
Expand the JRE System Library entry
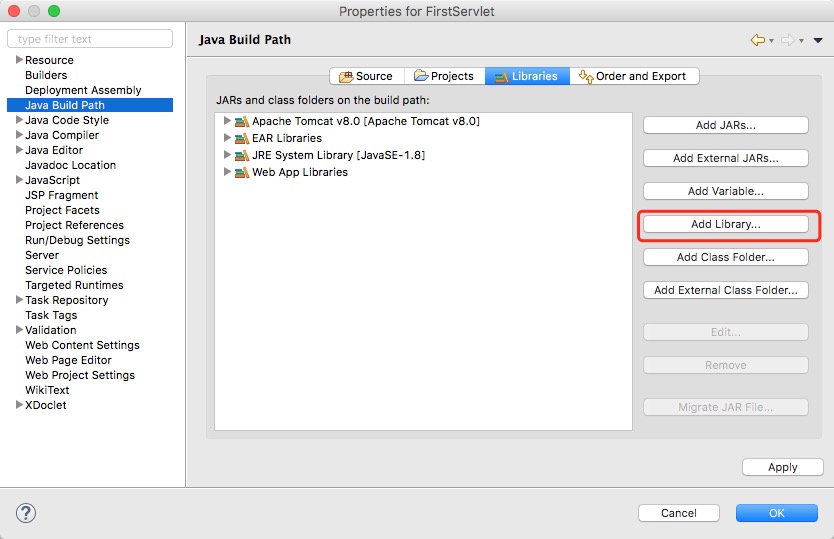[x=227, y=155]
